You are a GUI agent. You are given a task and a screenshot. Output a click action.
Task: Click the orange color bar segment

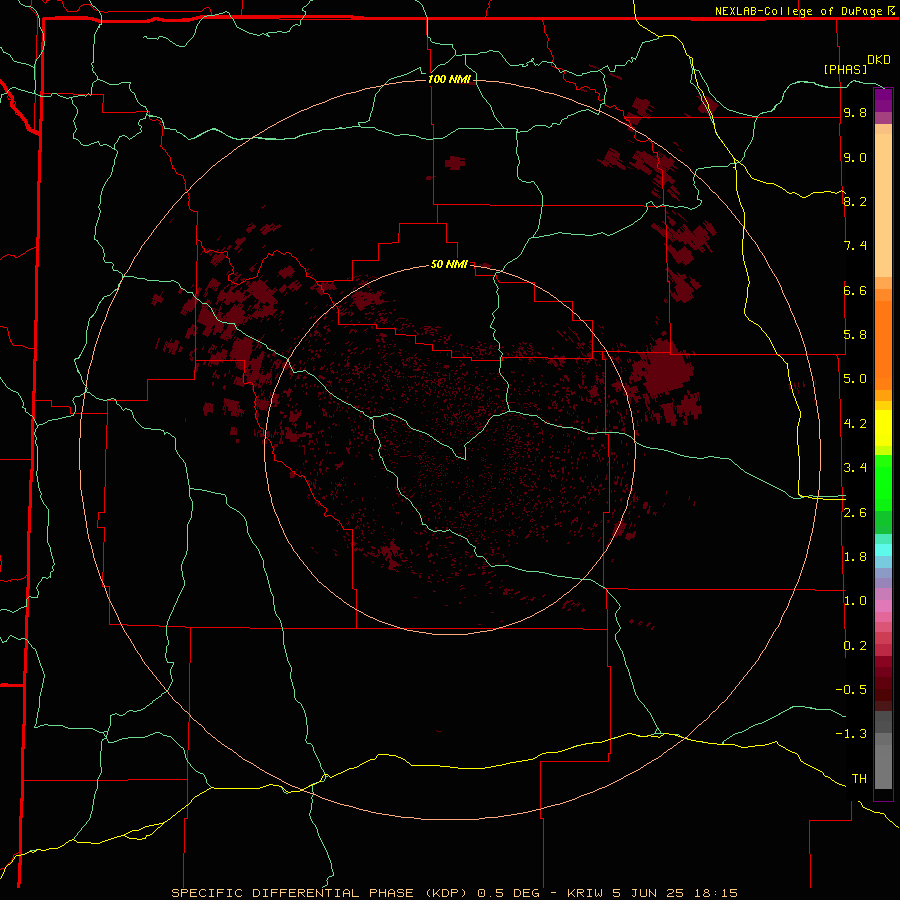883,344
